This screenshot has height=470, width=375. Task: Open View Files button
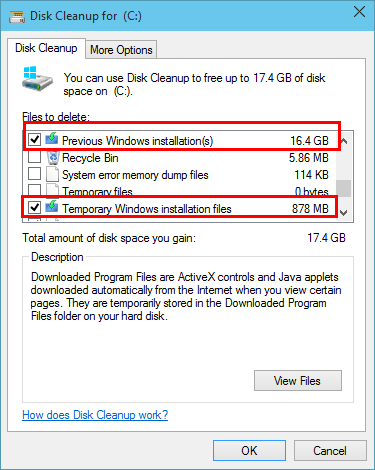pos(298,380)
